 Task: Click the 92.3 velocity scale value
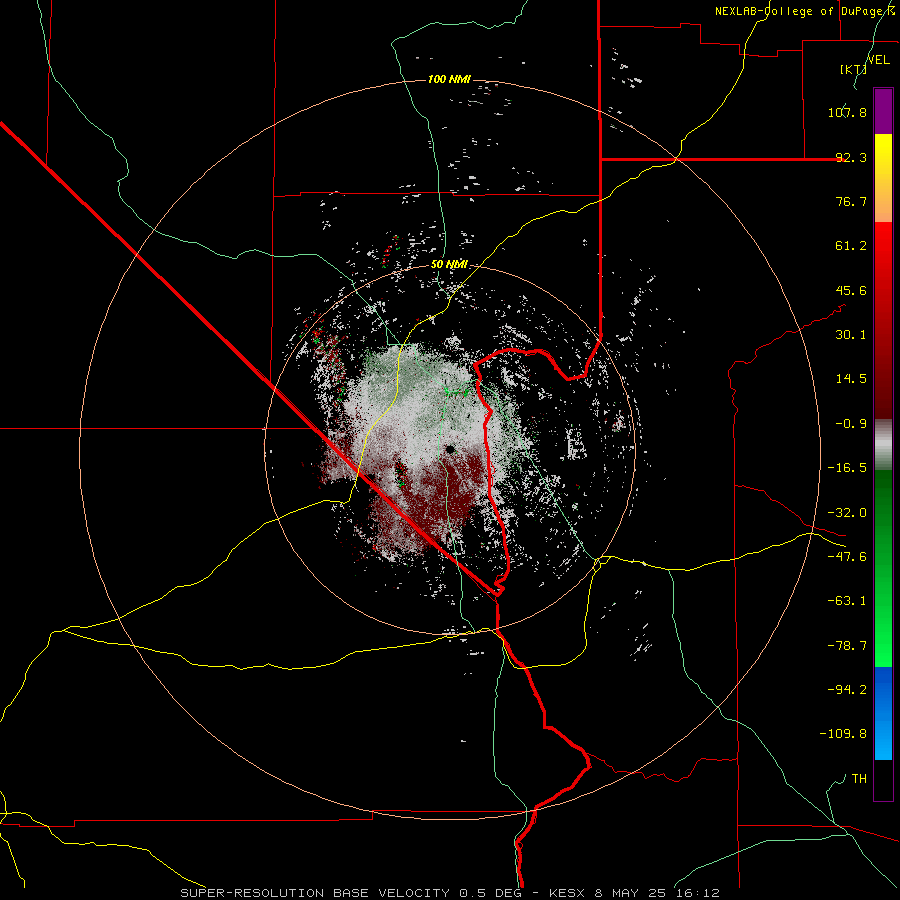pos(851,157)
